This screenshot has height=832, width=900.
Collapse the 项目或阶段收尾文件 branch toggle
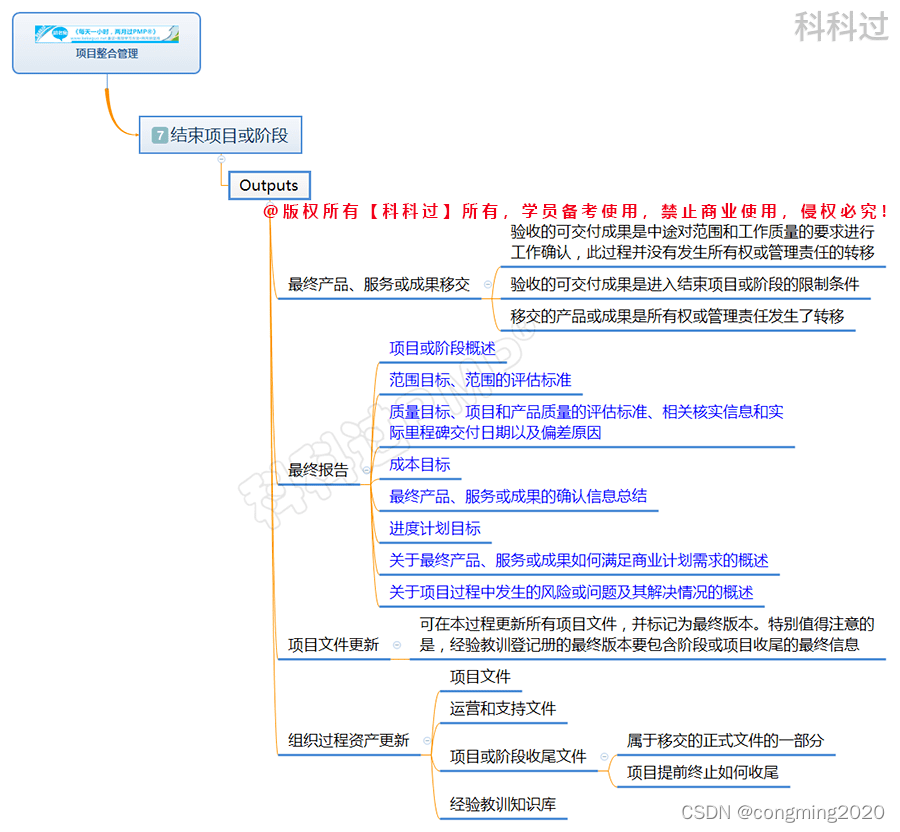[604, 756]
